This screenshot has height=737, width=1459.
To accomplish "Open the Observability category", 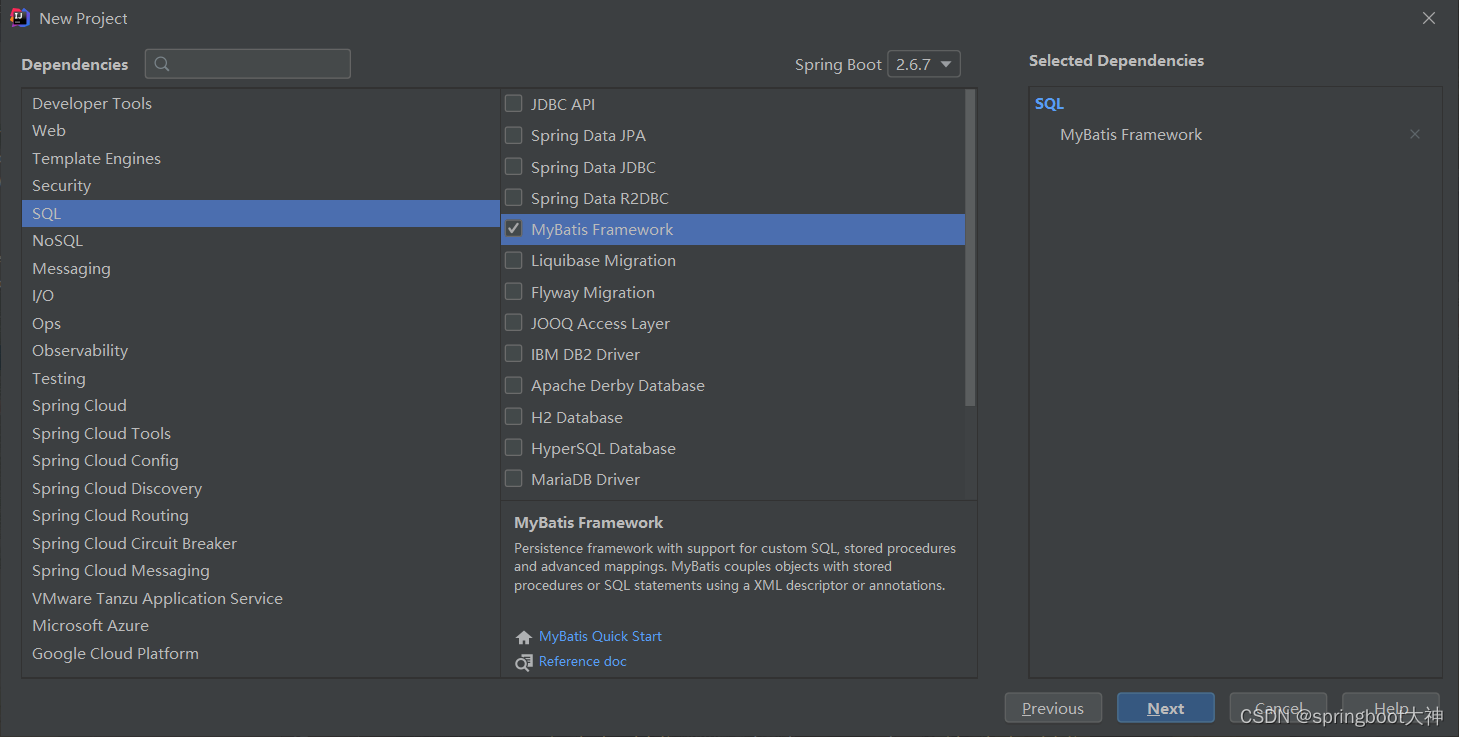I will [x=260, y=351].
